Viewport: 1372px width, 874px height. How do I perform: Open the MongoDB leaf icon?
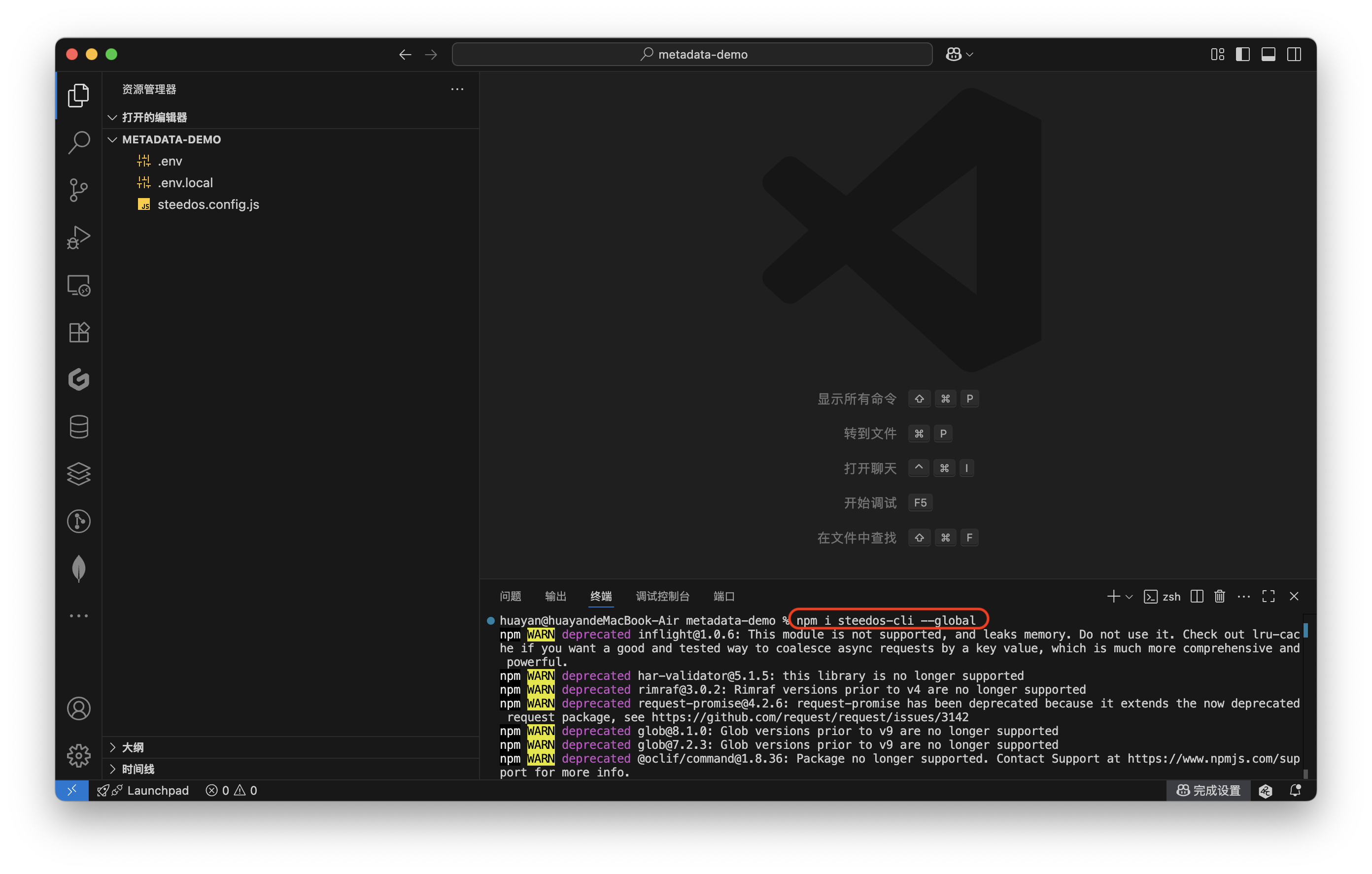click(x=79, y=569)
